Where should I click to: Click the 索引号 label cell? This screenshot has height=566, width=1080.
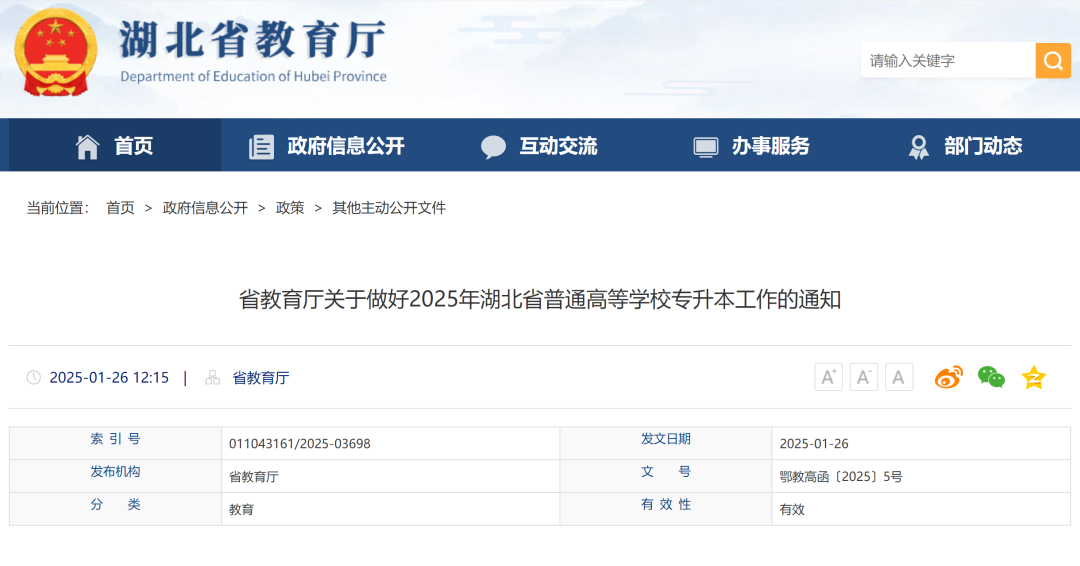tap(116, 443)
